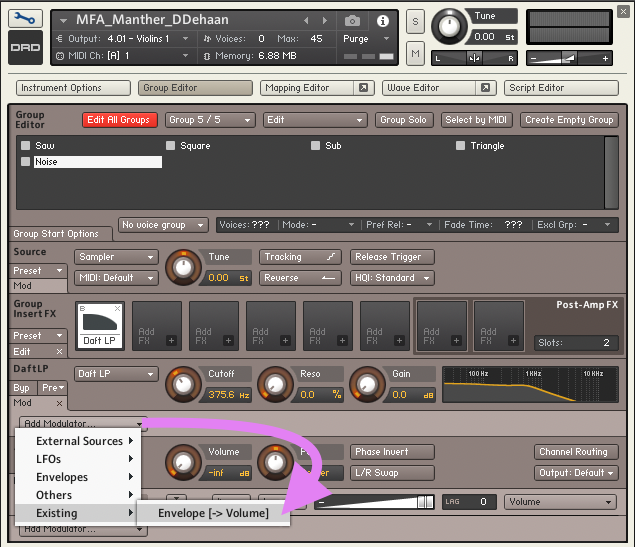This screenshot has height=547, width=635.
Task: Click the instrument info icon
Action: 382,21
